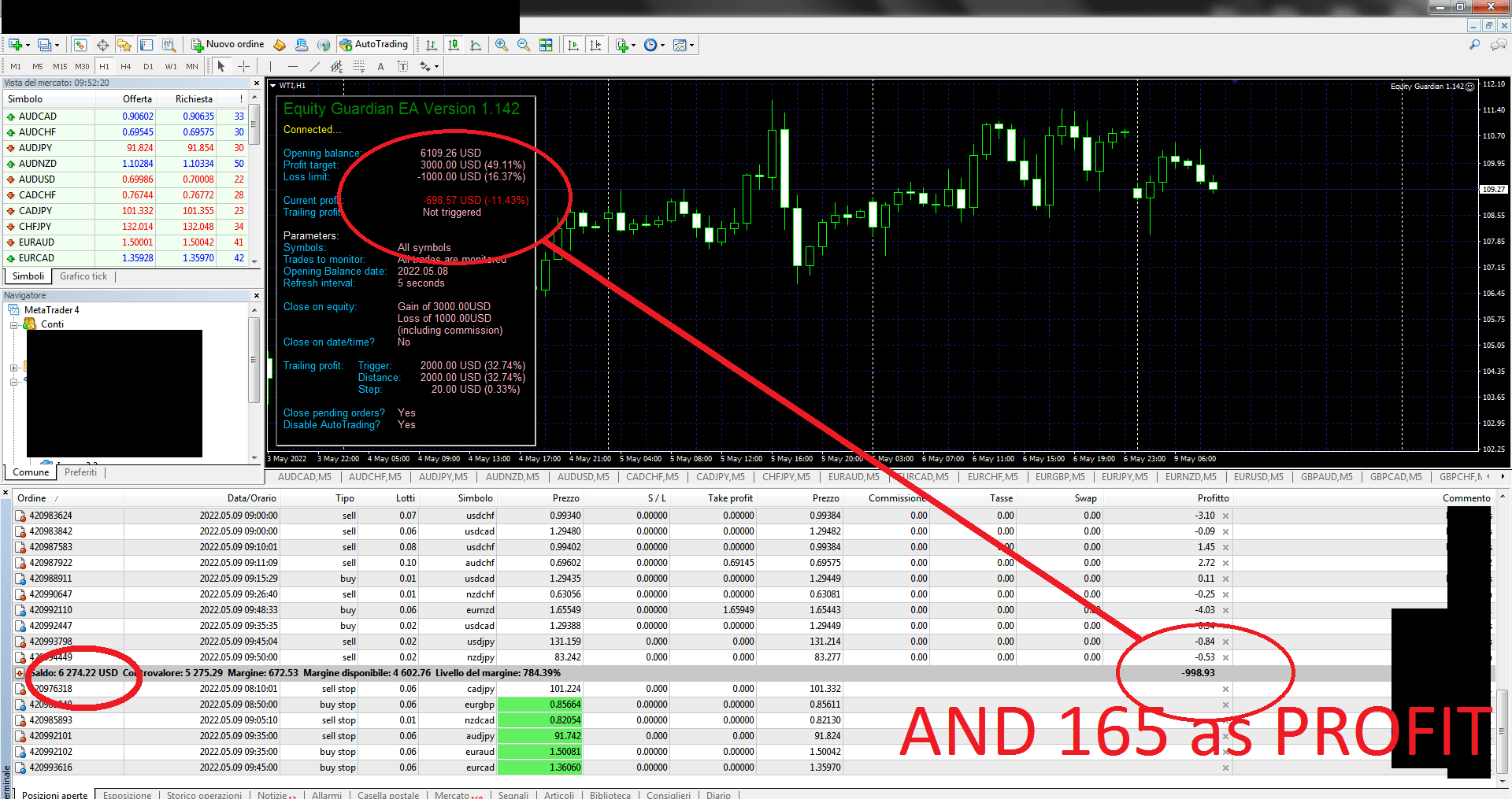Toggle the AutoTrading button
Image resolution: width=1512 pixels, height=799 pixels.
coord(374,45)
